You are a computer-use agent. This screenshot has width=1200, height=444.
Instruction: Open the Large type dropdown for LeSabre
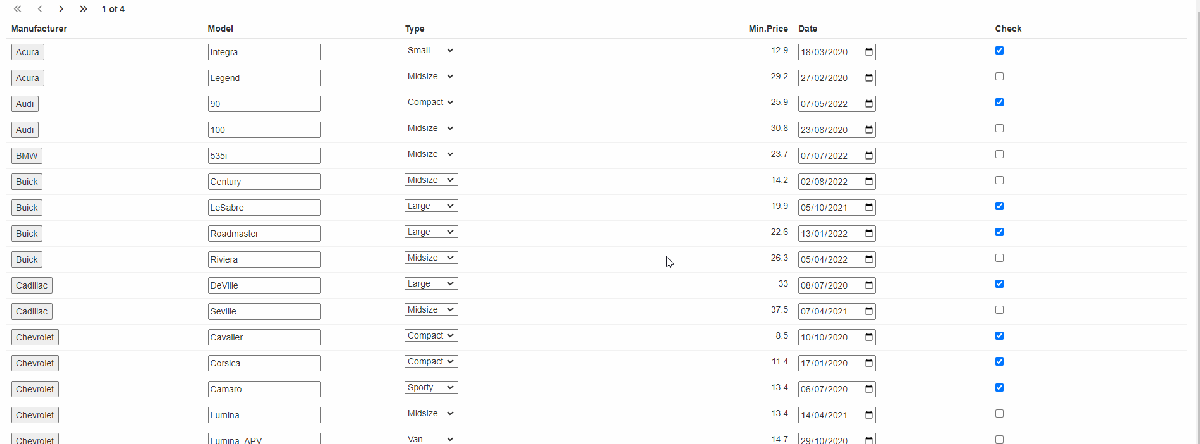click(x=431, y=206)
